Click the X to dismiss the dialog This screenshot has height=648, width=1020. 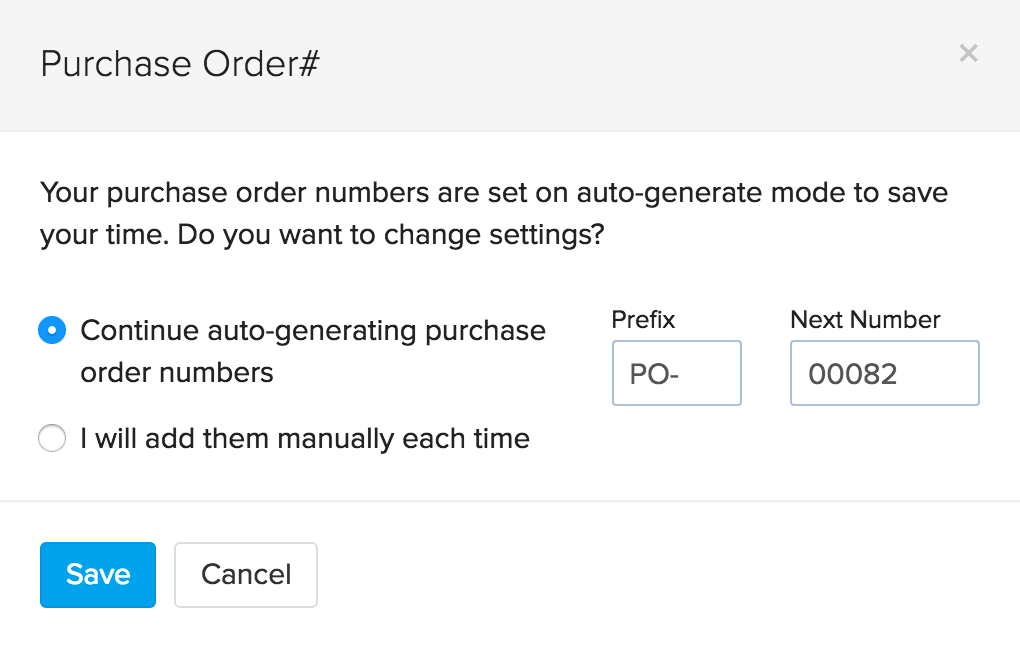(967, 53)
